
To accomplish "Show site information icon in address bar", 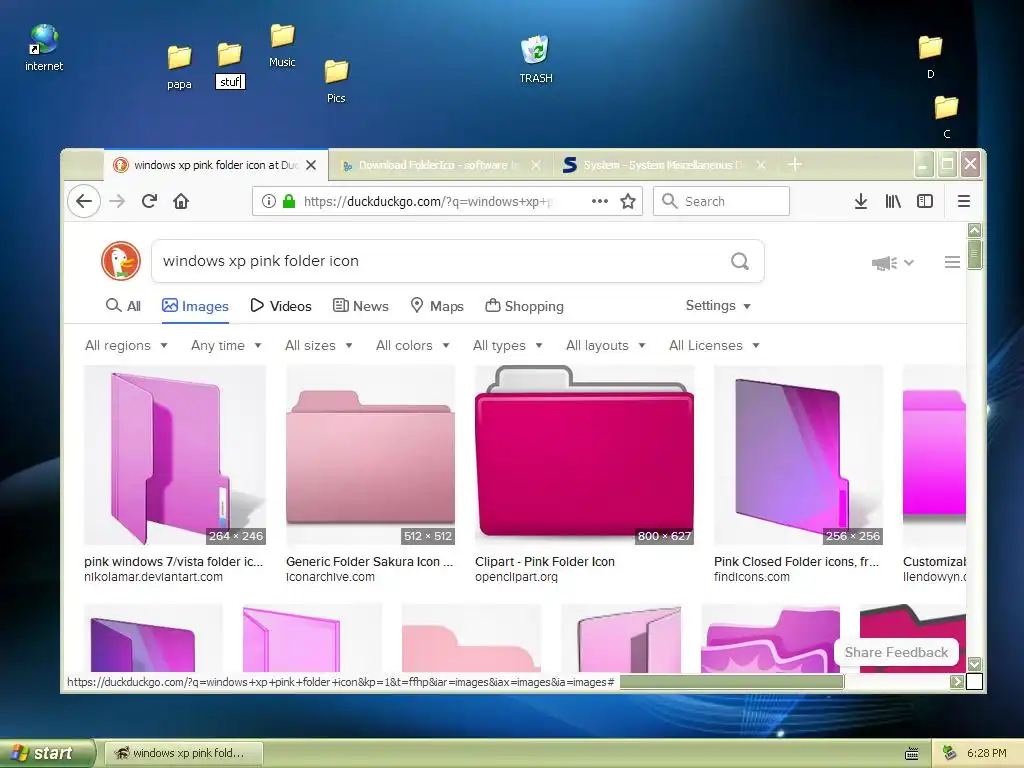I will (x=268, y=201).
